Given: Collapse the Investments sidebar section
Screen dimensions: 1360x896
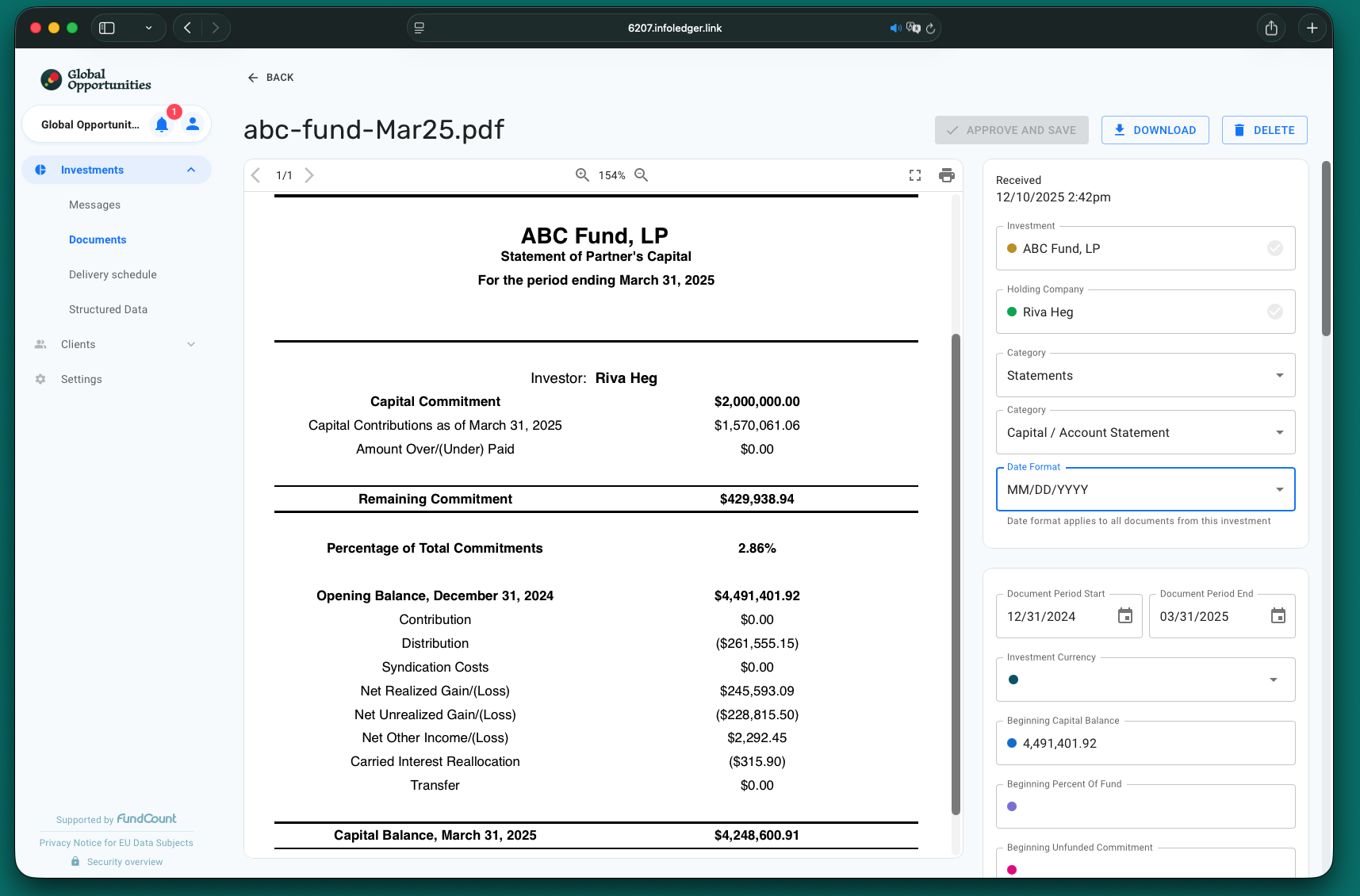Looking at the screenshot, I should (191, 170).
